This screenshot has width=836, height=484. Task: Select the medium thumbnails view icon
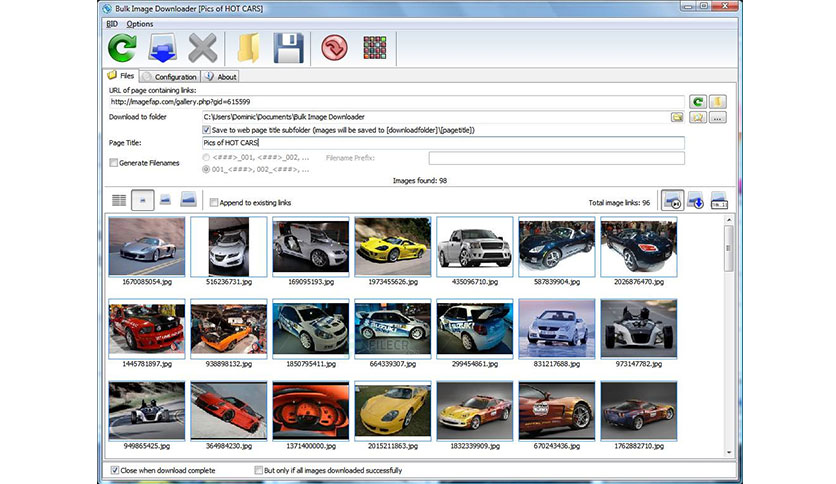(165, 200)
